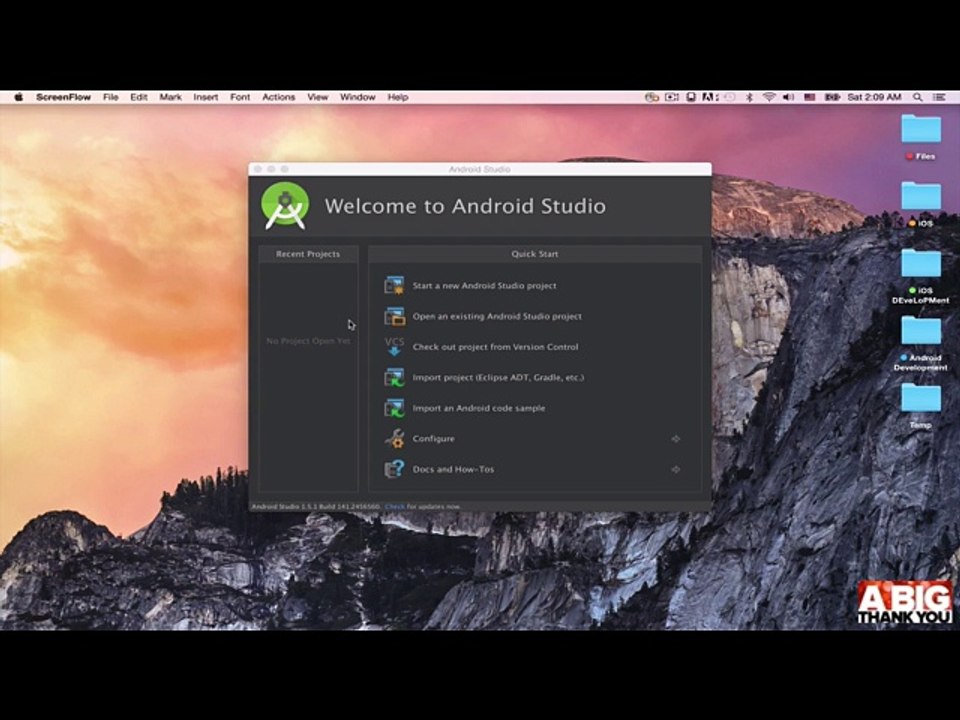Expand the Docs and How-Tos arrow
960x720 pixels.
click(x=675, y=470)
